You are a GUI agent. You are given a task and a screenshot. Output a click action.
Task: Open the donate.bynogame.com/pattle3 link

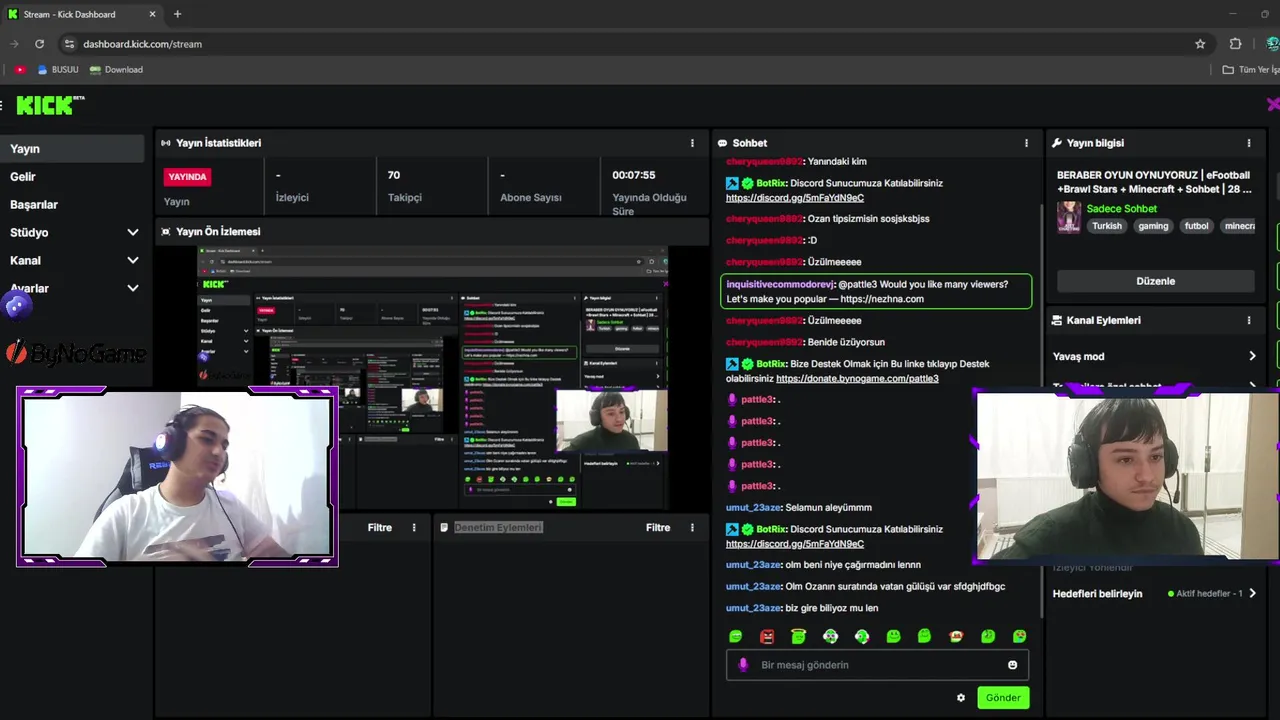pos(857,379)
